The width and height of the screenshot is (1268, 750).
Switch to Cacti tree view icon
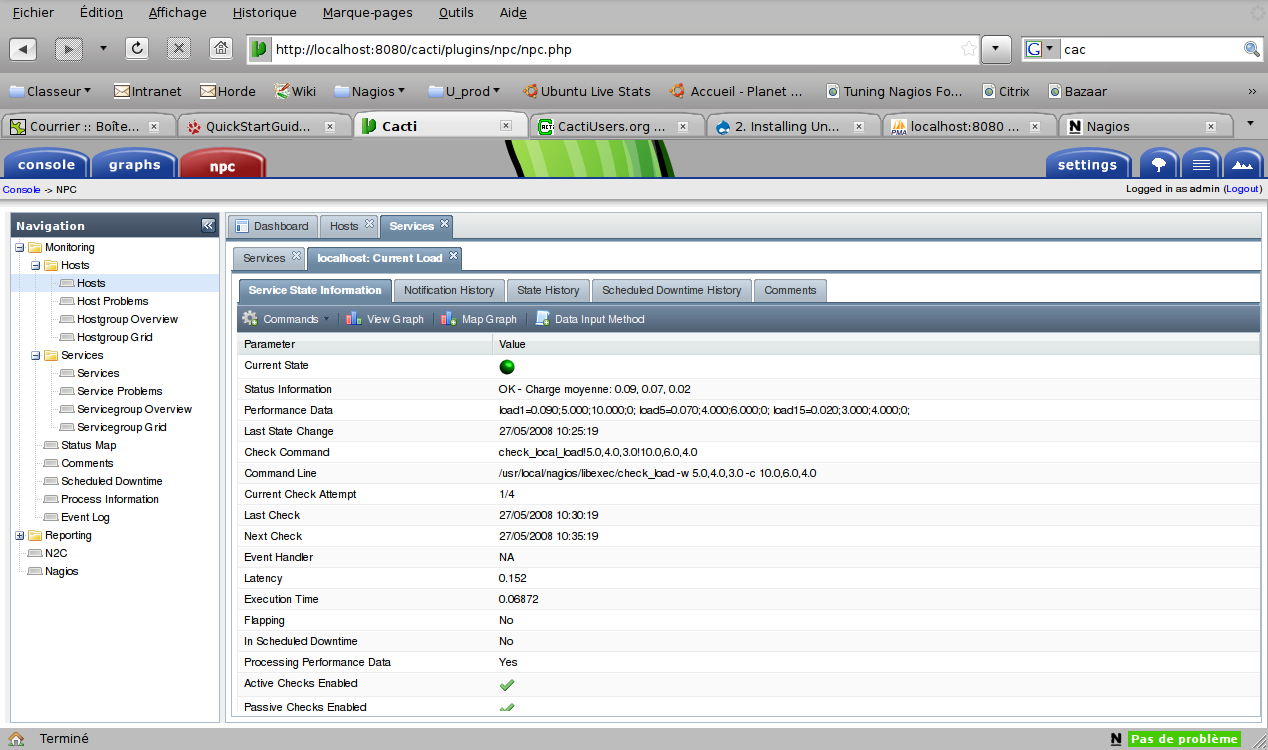pos(1159,165)
